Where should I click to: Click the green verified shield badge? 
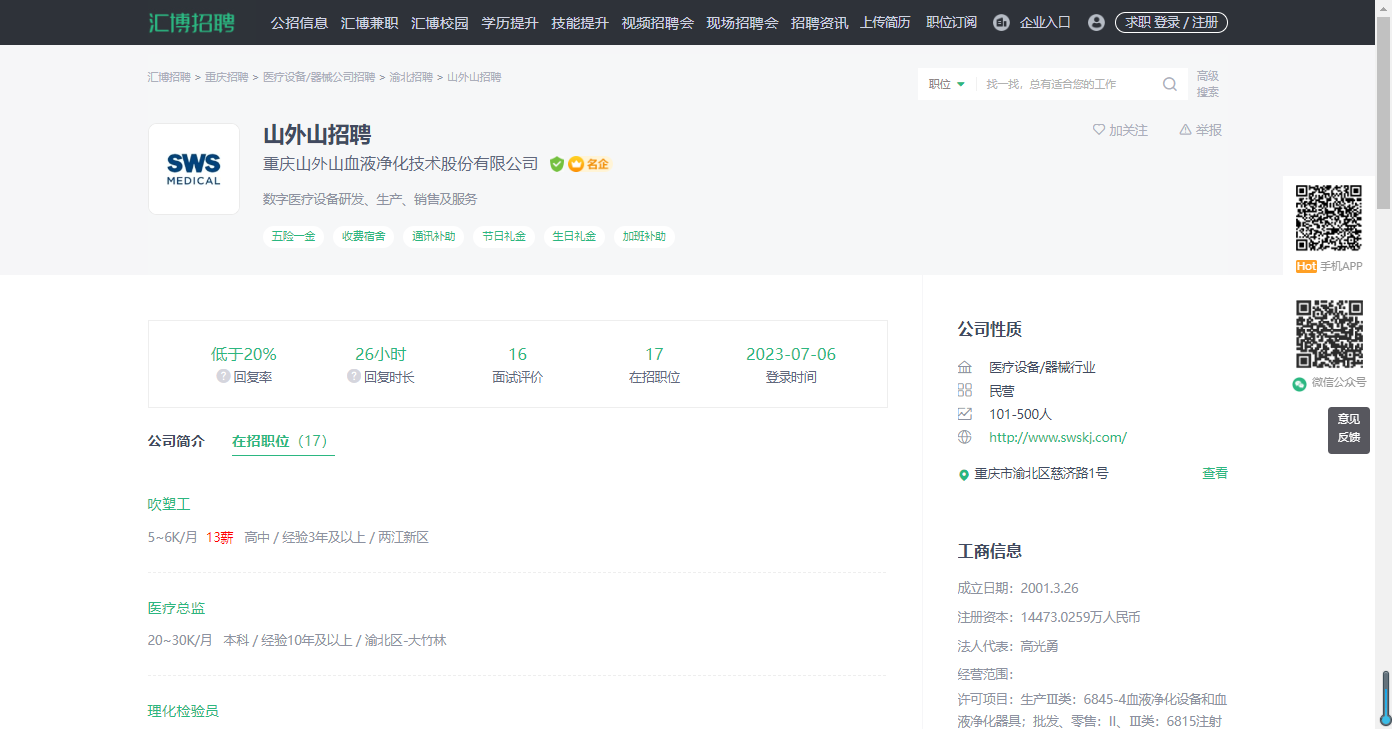point(557,164)
